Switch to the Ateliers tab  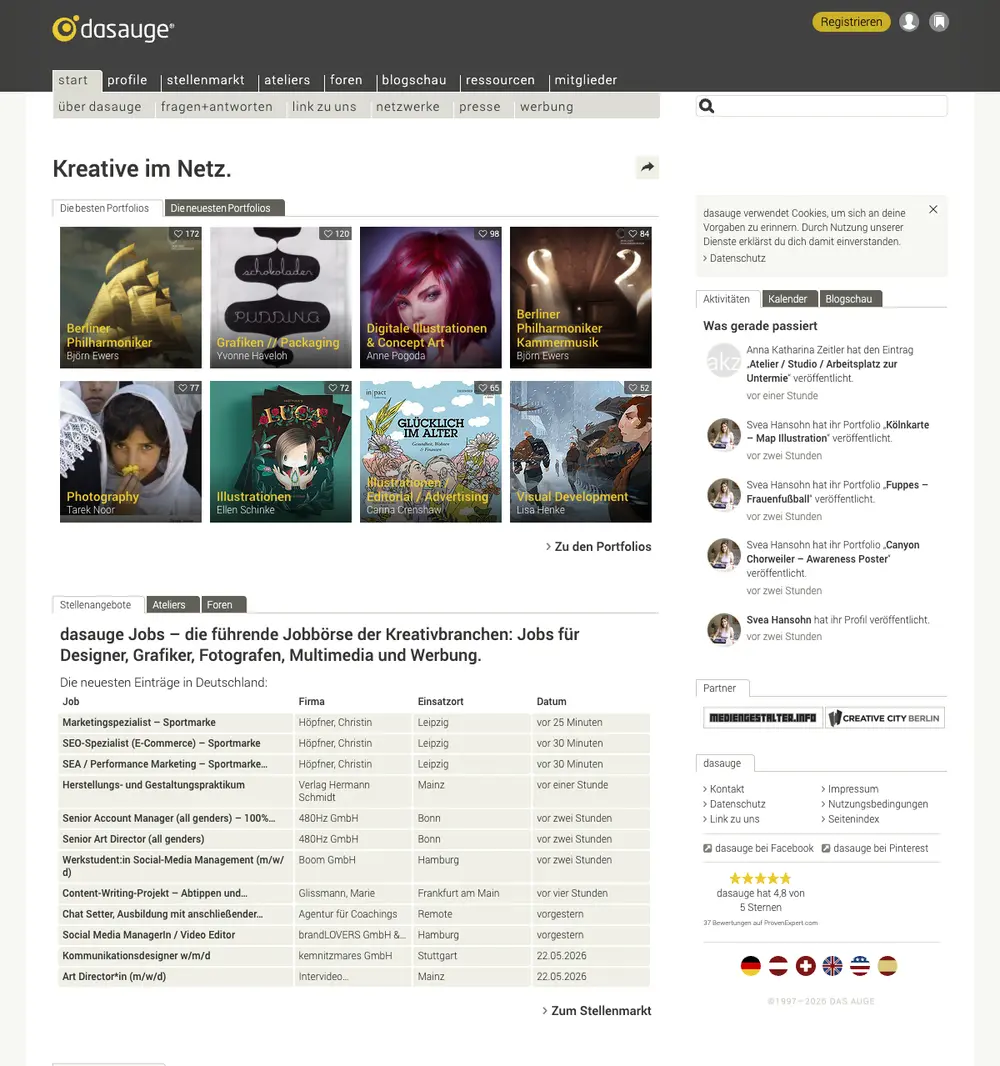tap(173, 604)
